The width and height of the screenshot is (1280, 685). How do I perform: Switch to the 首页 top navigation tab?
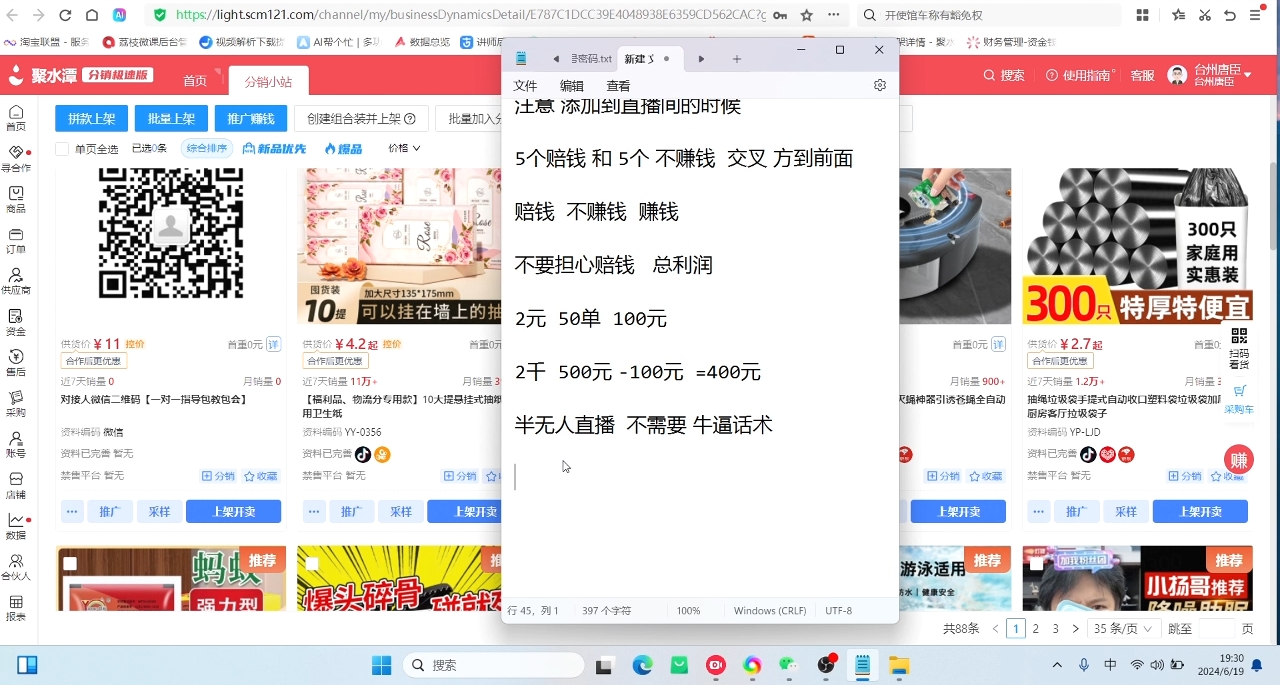tap(195, 81)
